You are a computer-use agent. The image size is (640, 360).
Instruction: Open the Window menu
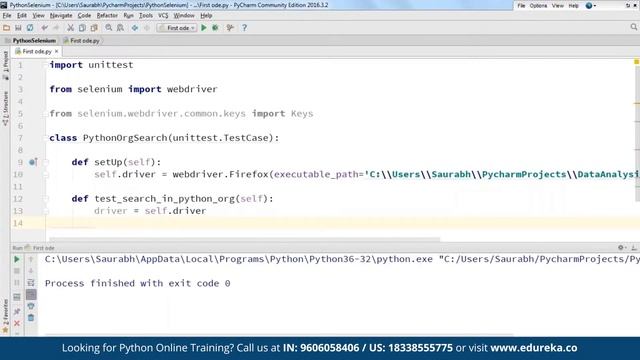(x=184, y=16)
